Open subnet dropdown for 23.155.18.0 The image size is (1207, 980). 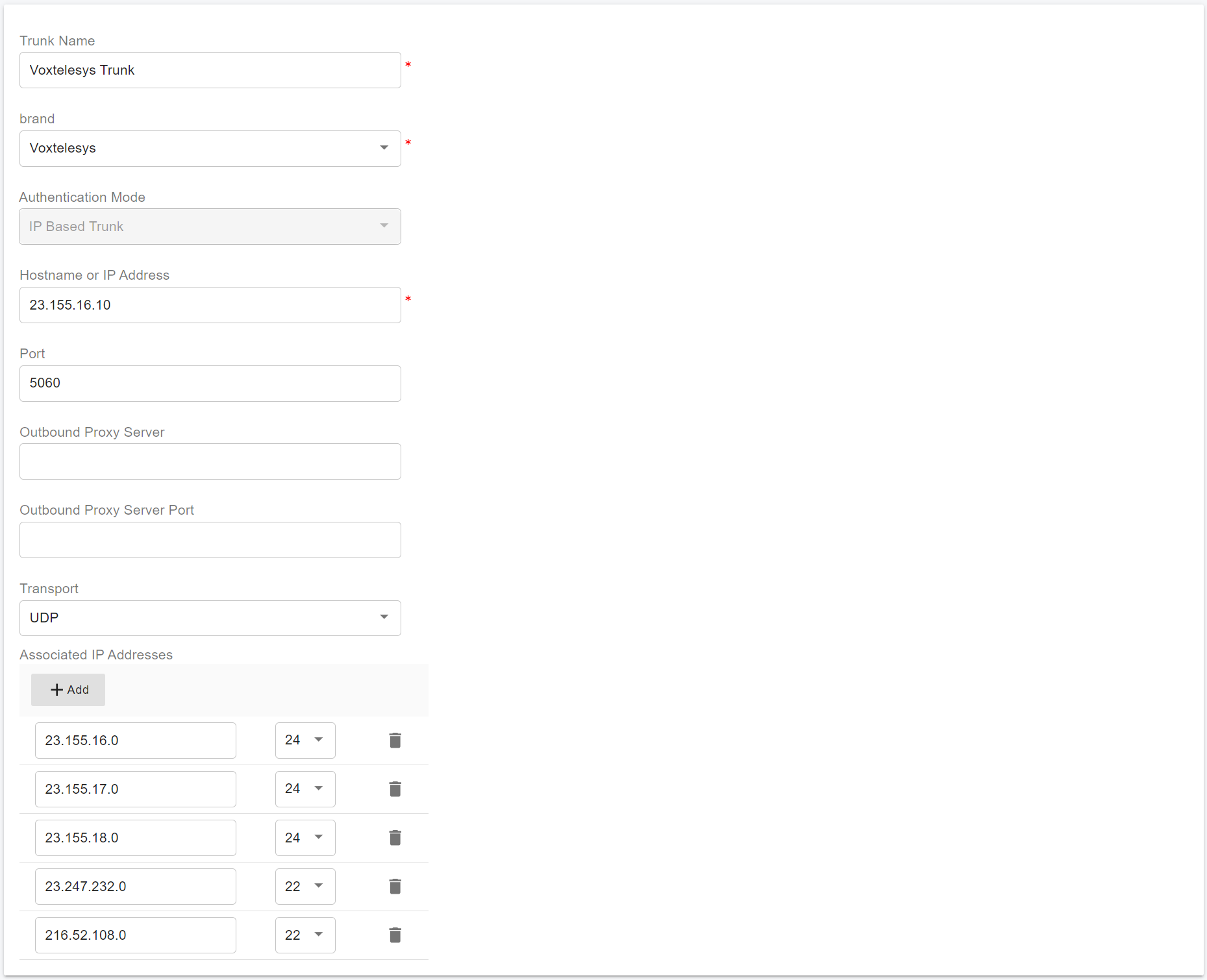pyautogui.click(x=305, y=837)
